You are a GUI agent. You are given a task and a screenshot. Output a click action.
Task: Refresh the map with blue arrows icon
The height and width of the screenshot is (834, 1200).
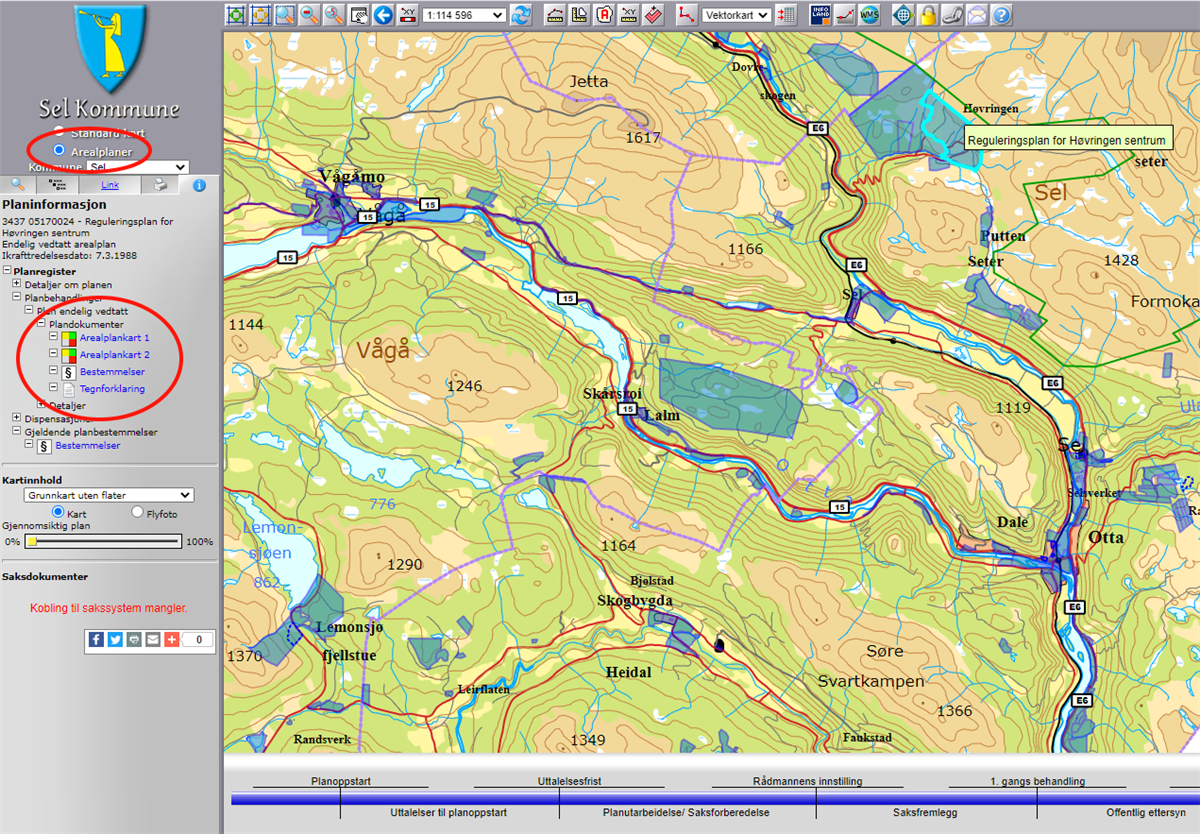click(x=521, y=15)
